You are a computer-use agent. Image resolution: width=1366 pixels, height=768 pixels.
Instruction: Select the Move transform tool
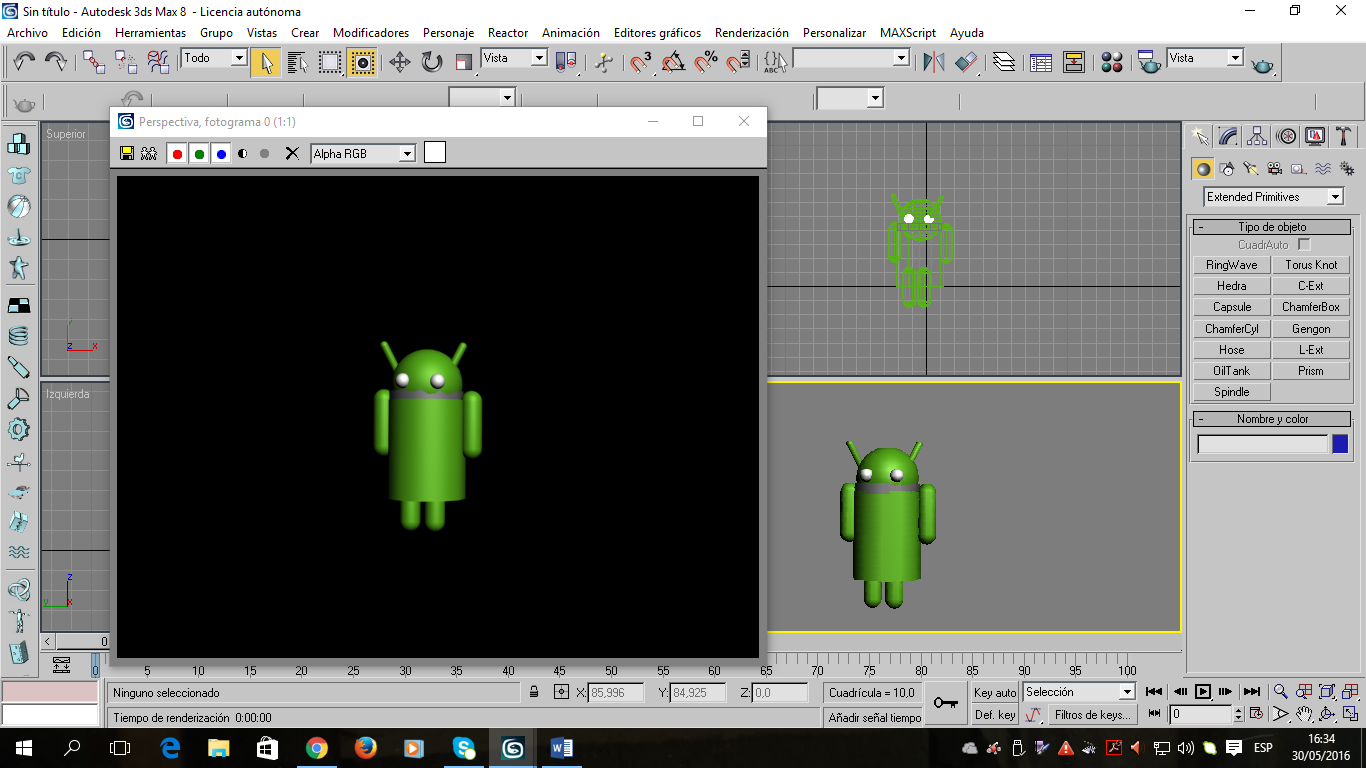click(399, 62)
